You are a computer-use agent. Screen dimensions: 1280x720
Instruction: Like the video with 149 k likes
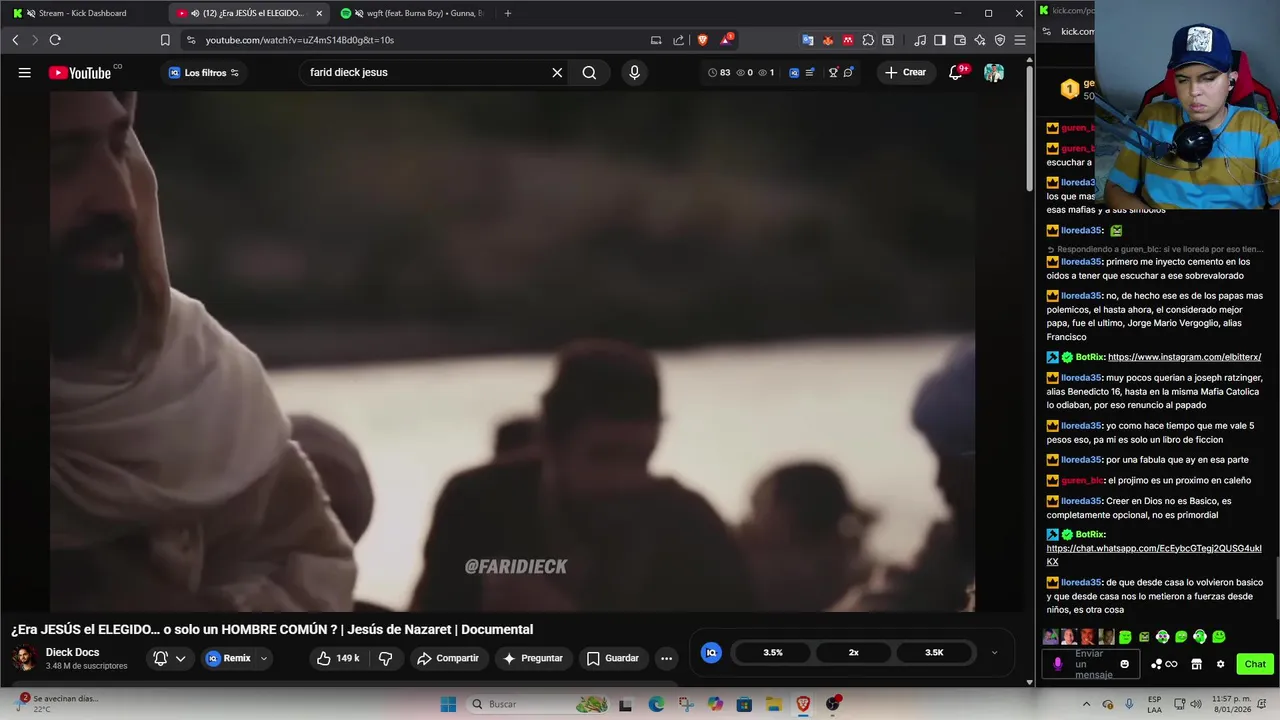337,658
